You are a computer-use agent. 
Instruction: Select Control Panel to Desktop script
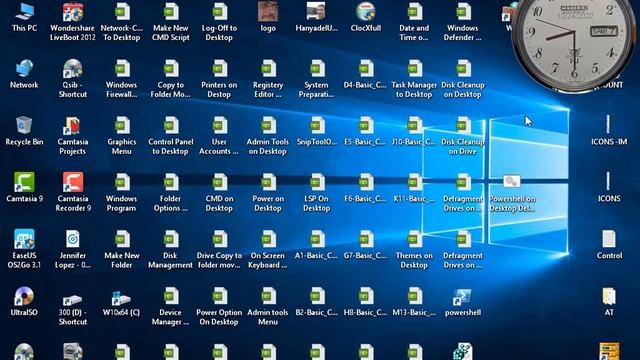(171, 126)
